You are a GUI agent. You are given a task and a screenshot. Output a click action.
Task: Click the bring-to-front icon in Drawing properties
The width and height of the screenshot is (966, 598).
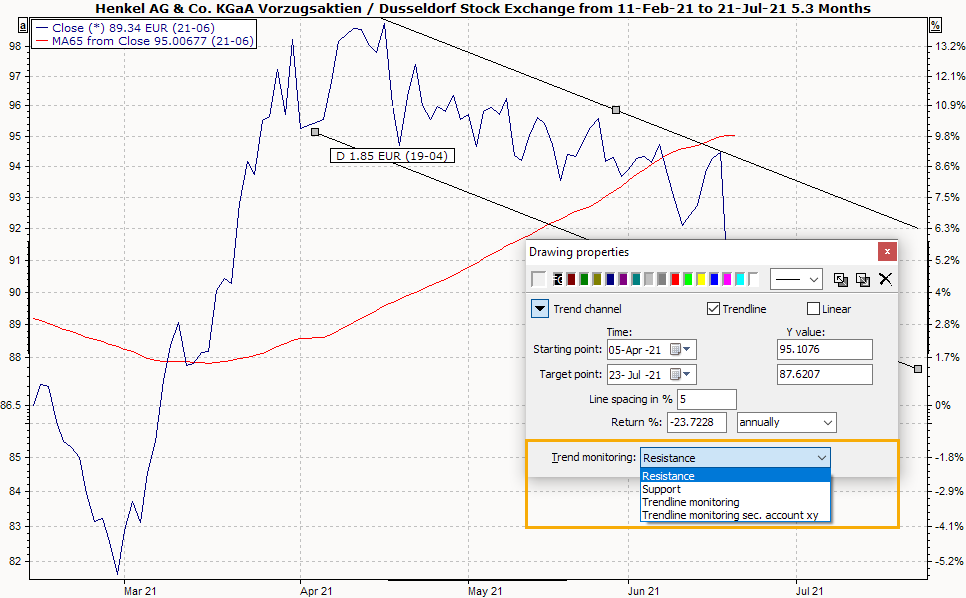pyautogui.click(x=841, y=280)
